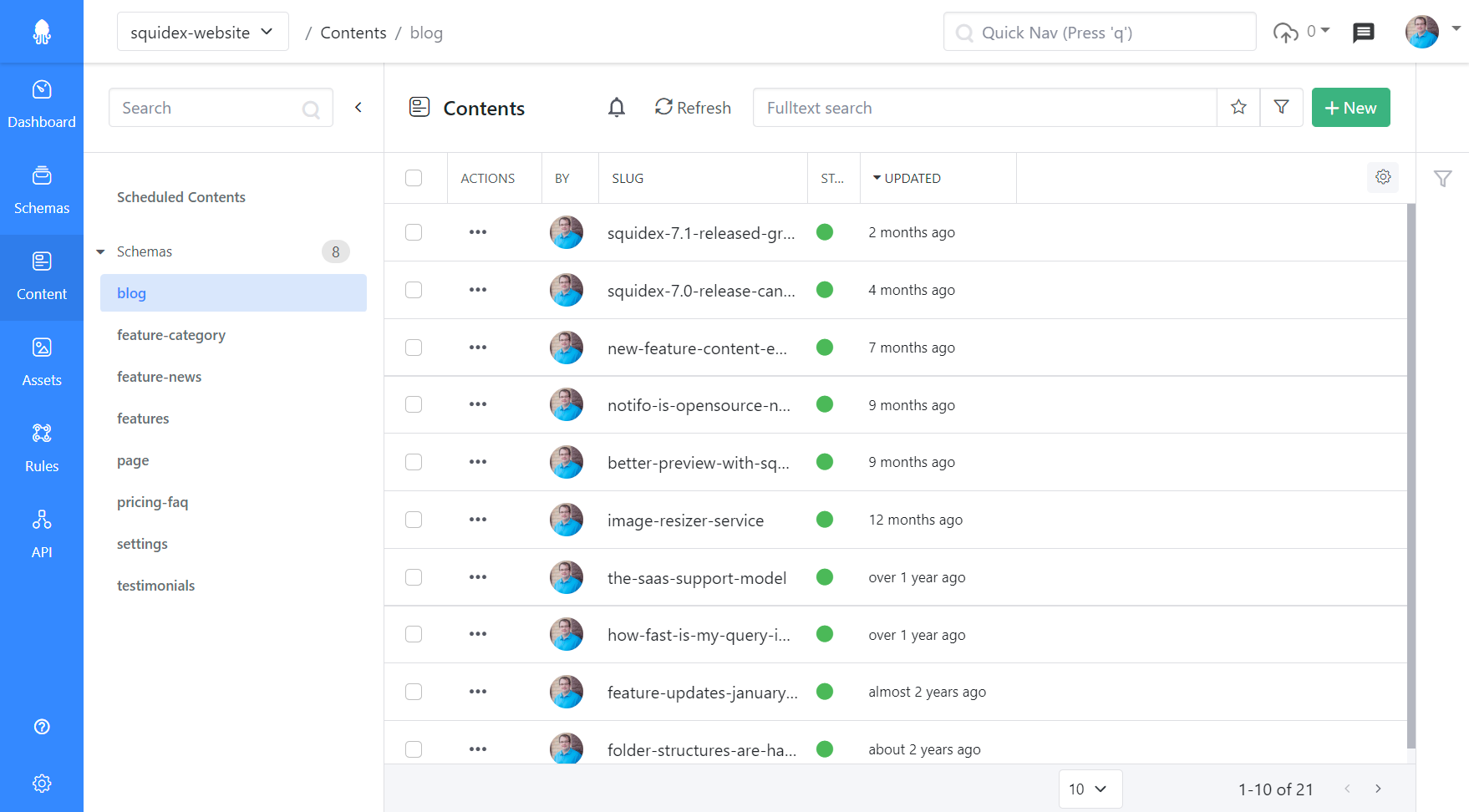Open the Assets section
1469x812 pixels.
42,363
